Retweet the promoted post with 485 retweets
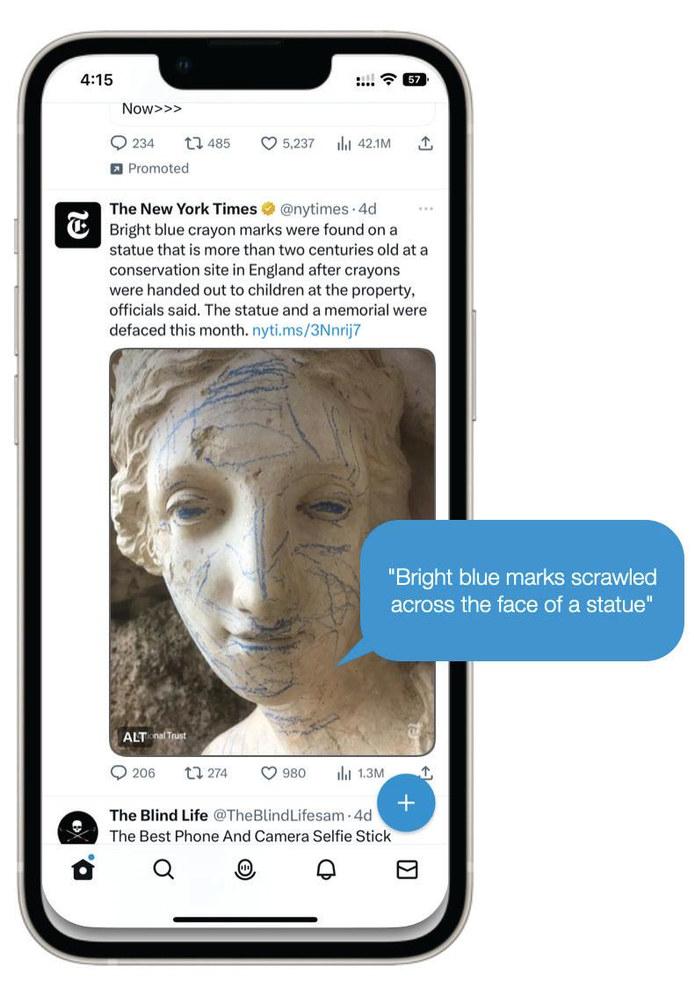Viewport: 694px width, 994px height. coord(207,143)
